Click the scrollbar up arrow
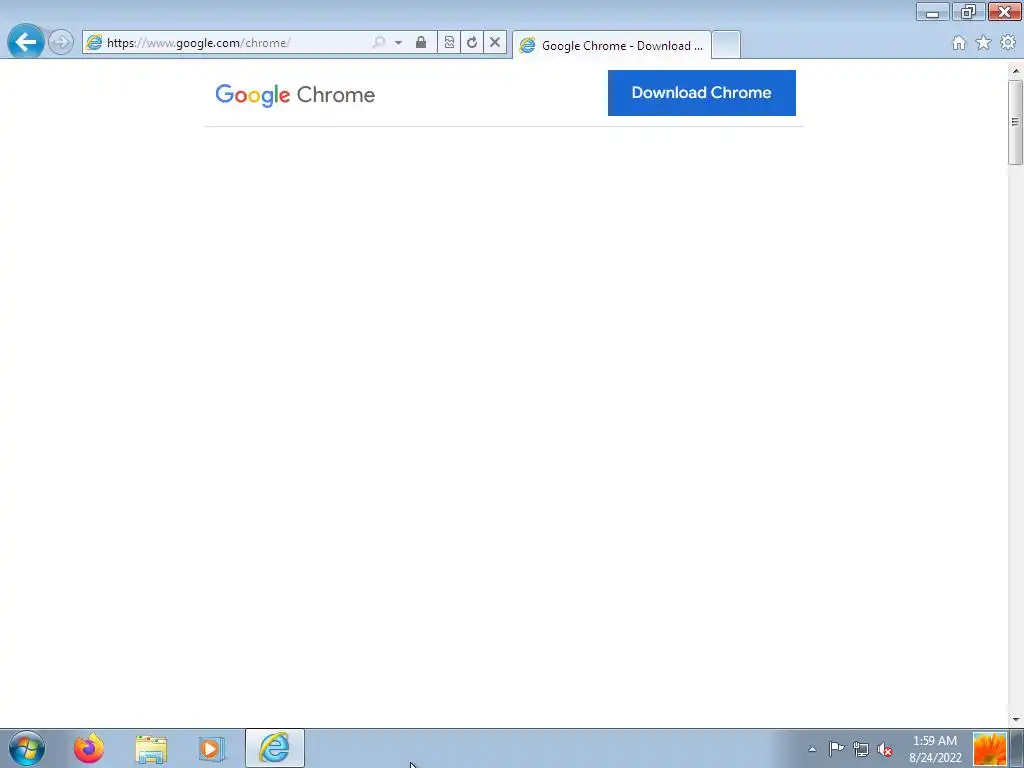This screenshot has height=768, width=1024. pyautogui.click(x=1015, y=70)
